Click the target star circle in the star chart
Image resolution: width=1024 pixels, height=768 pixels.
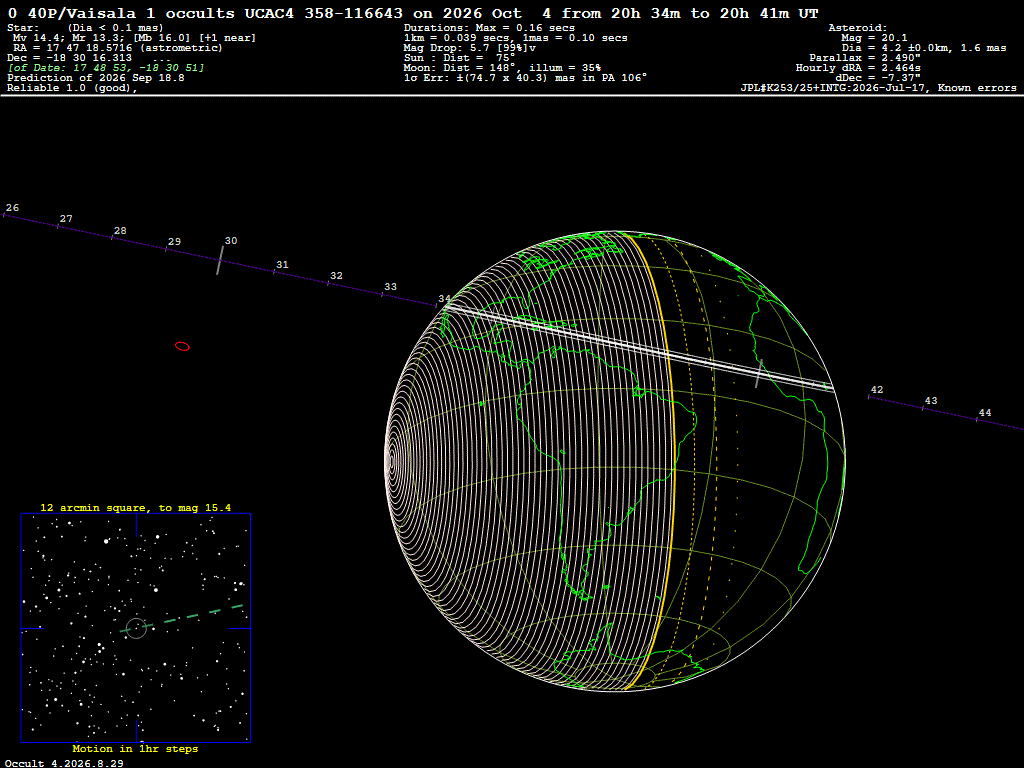pos(136,628)
